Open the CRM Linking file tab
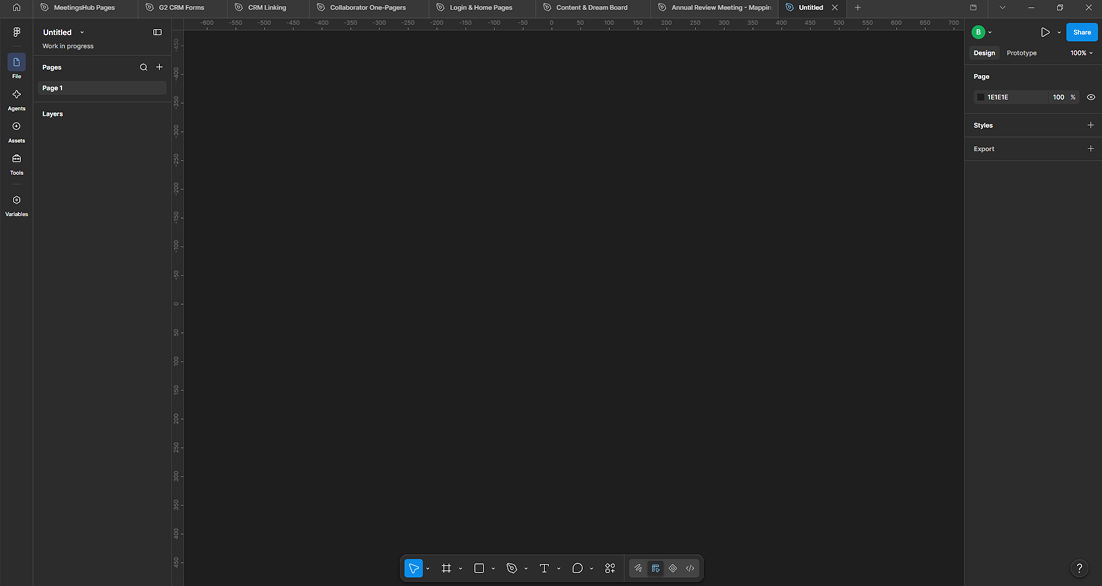The image size is (1102, 586). tap(268, 8)
